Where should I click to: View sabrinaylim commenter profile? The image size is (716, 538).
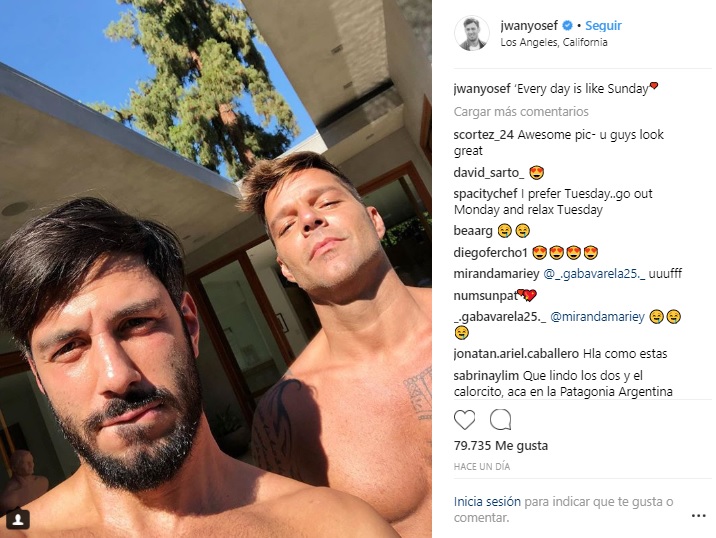486,376
